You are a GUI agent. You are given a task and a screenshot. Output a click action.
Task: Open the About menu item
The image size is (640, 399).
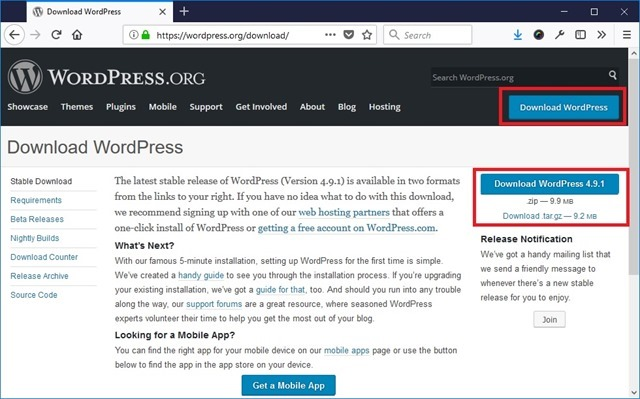(x=312, y=107)
